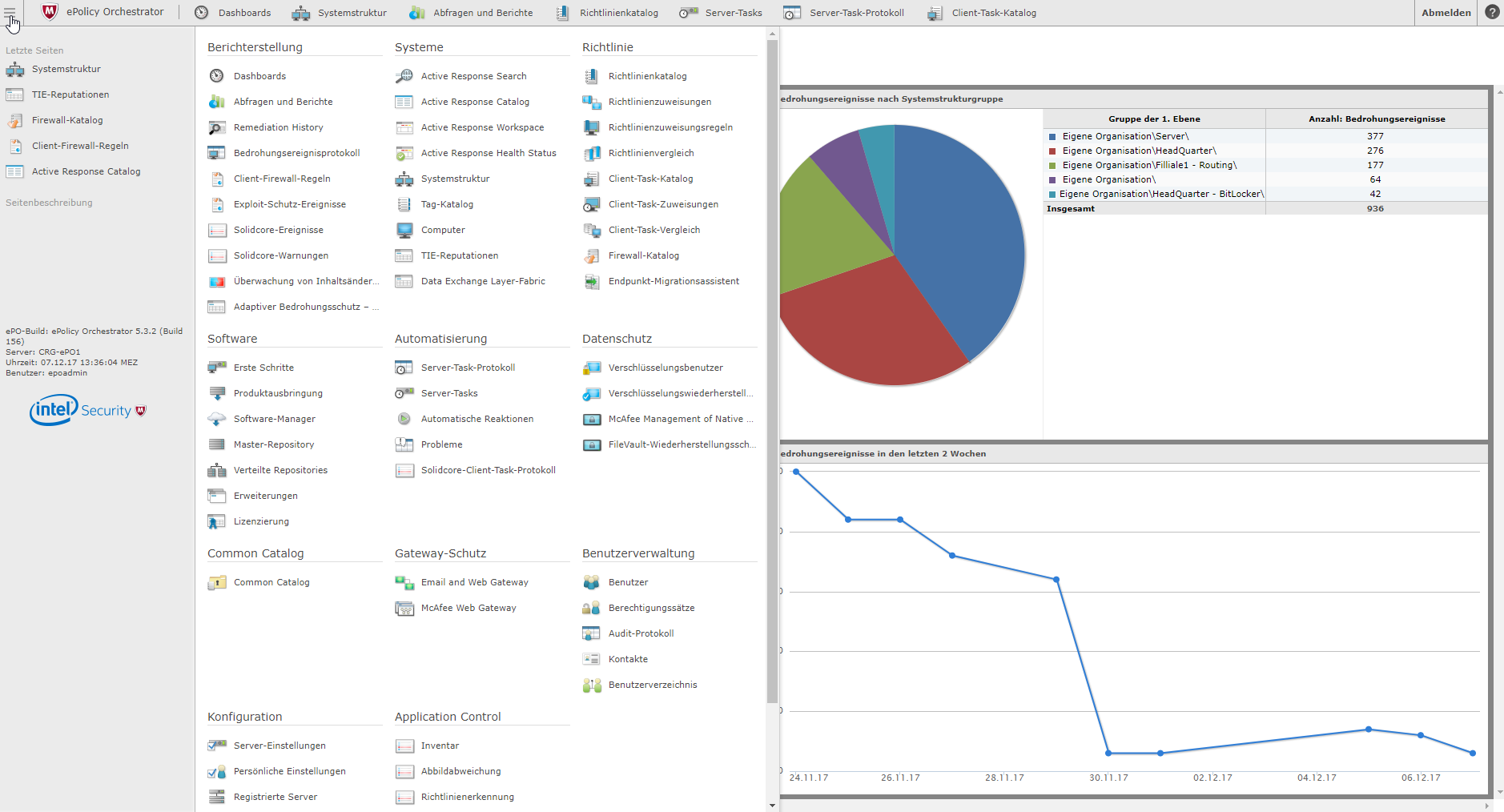The image size is (1504, 812).
Task: Click the Remediation History icon
Action: click(x=216, y=127)
